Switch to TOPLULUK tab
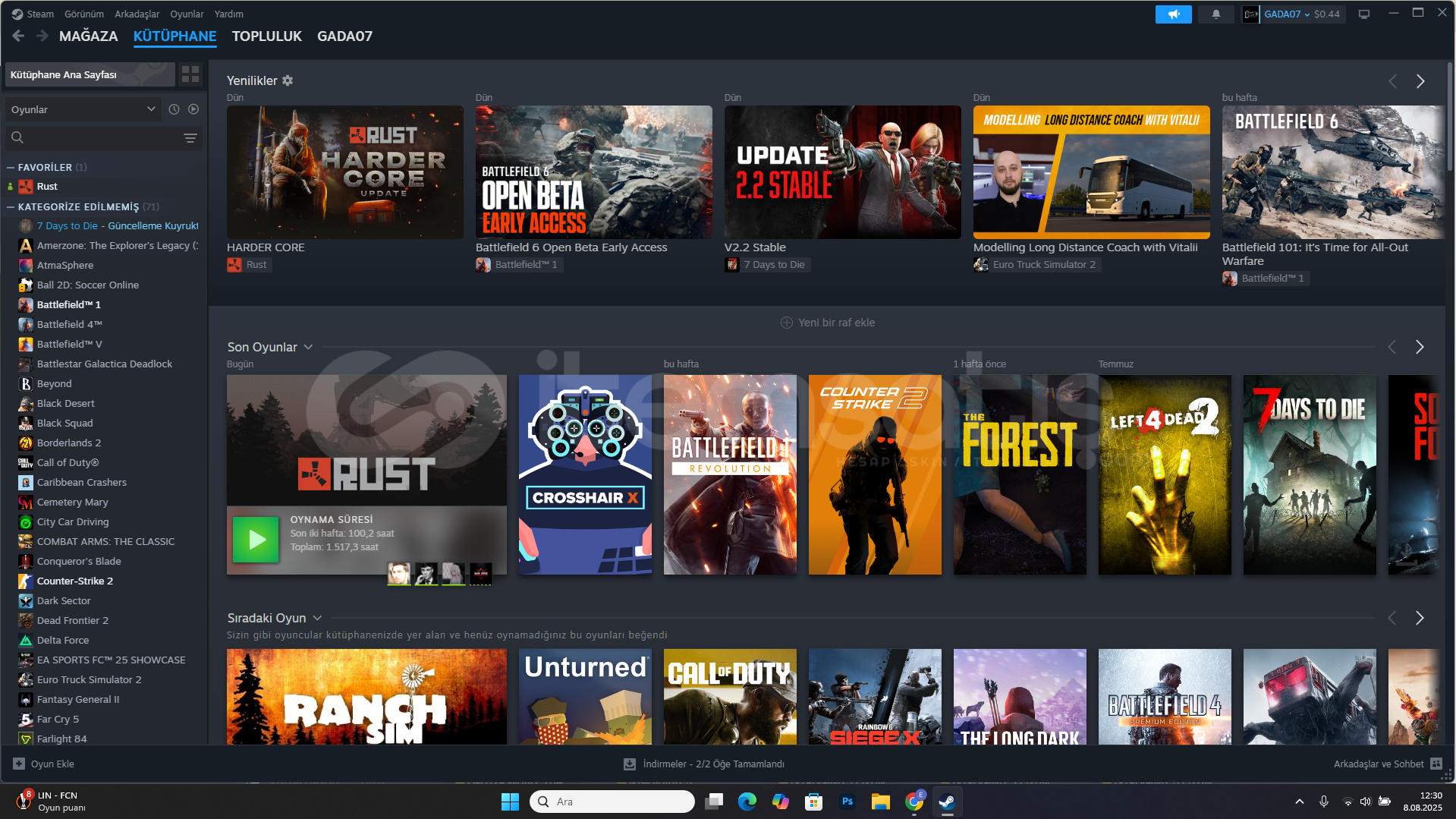The image size is (1456, 819). click(266, 36)
